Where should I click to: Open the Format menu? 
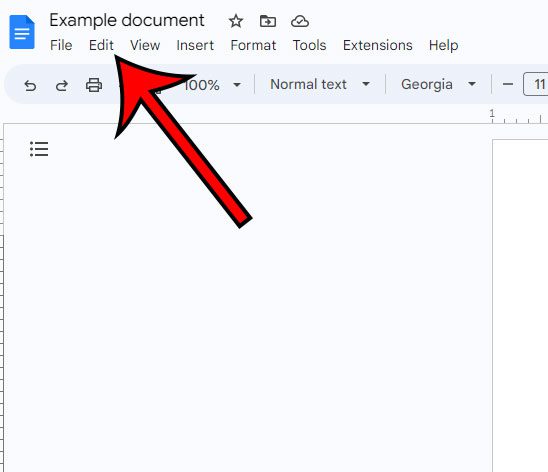(253, 45)
